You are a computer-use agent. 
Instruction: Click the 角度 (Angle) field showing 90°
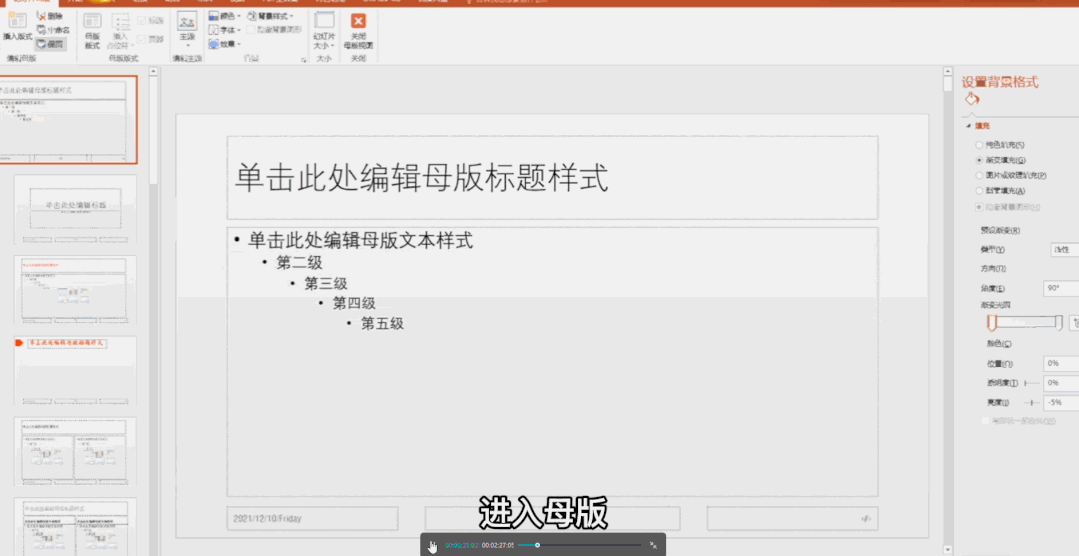pos(1061,288)
